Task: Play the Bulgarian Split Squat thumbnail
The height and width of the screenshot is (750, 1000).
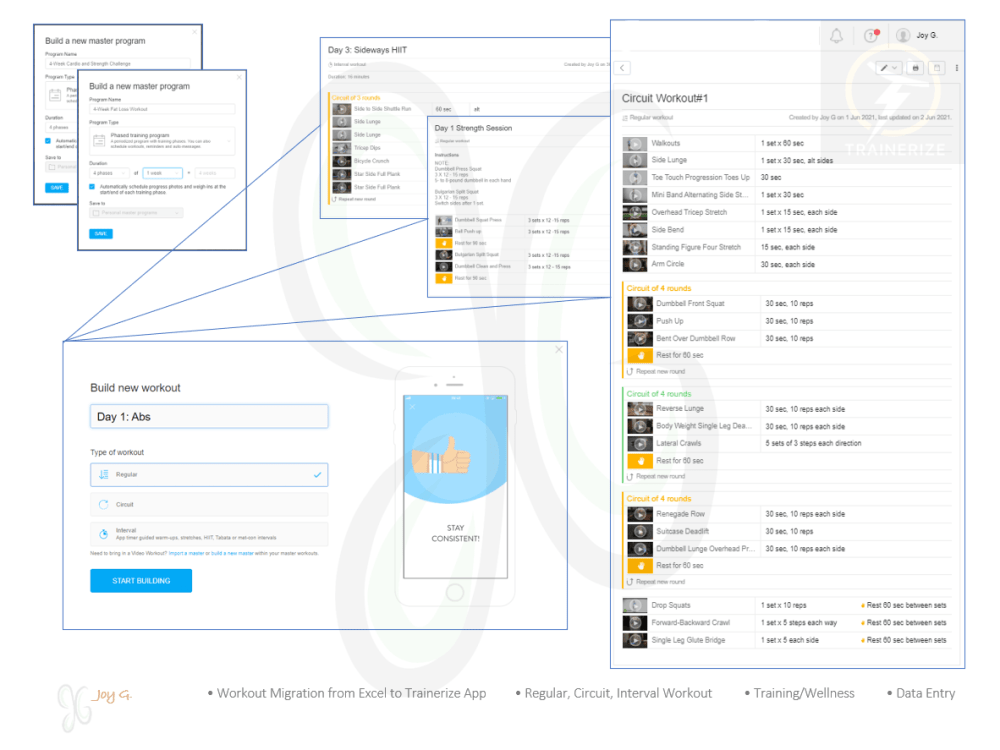Action: (x=444, y=255)
